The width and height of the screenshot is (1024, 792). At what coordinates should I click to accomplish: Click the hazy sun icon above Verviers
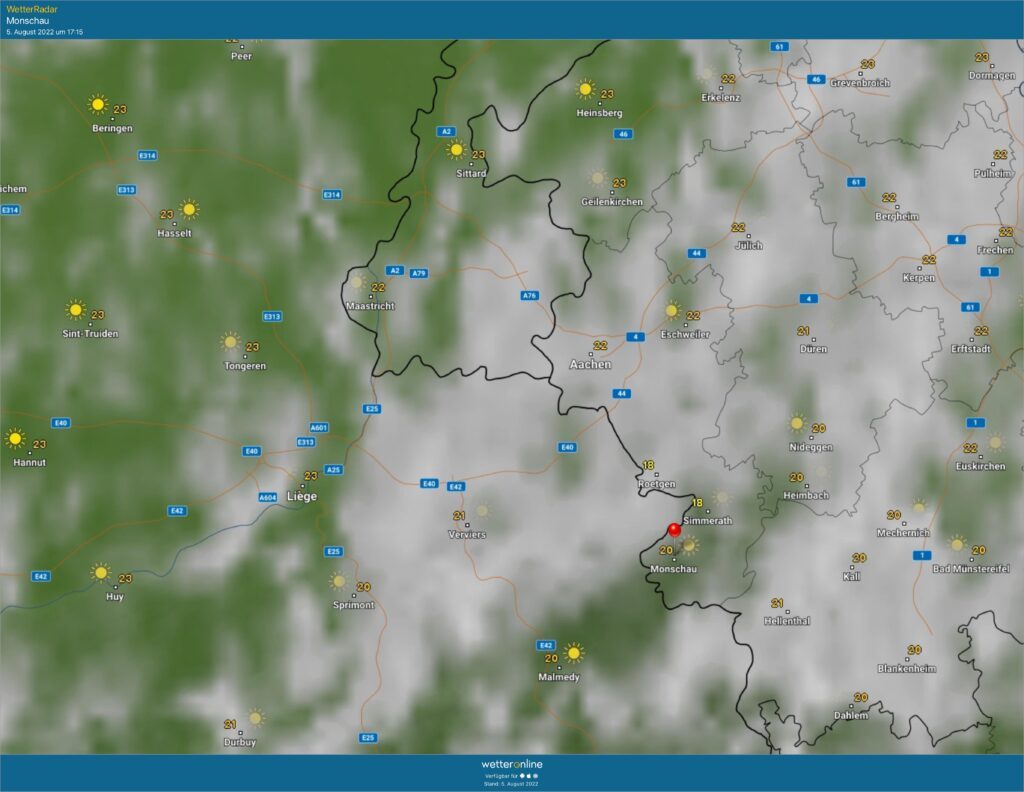pyautogui.click(x=482, y=510)
